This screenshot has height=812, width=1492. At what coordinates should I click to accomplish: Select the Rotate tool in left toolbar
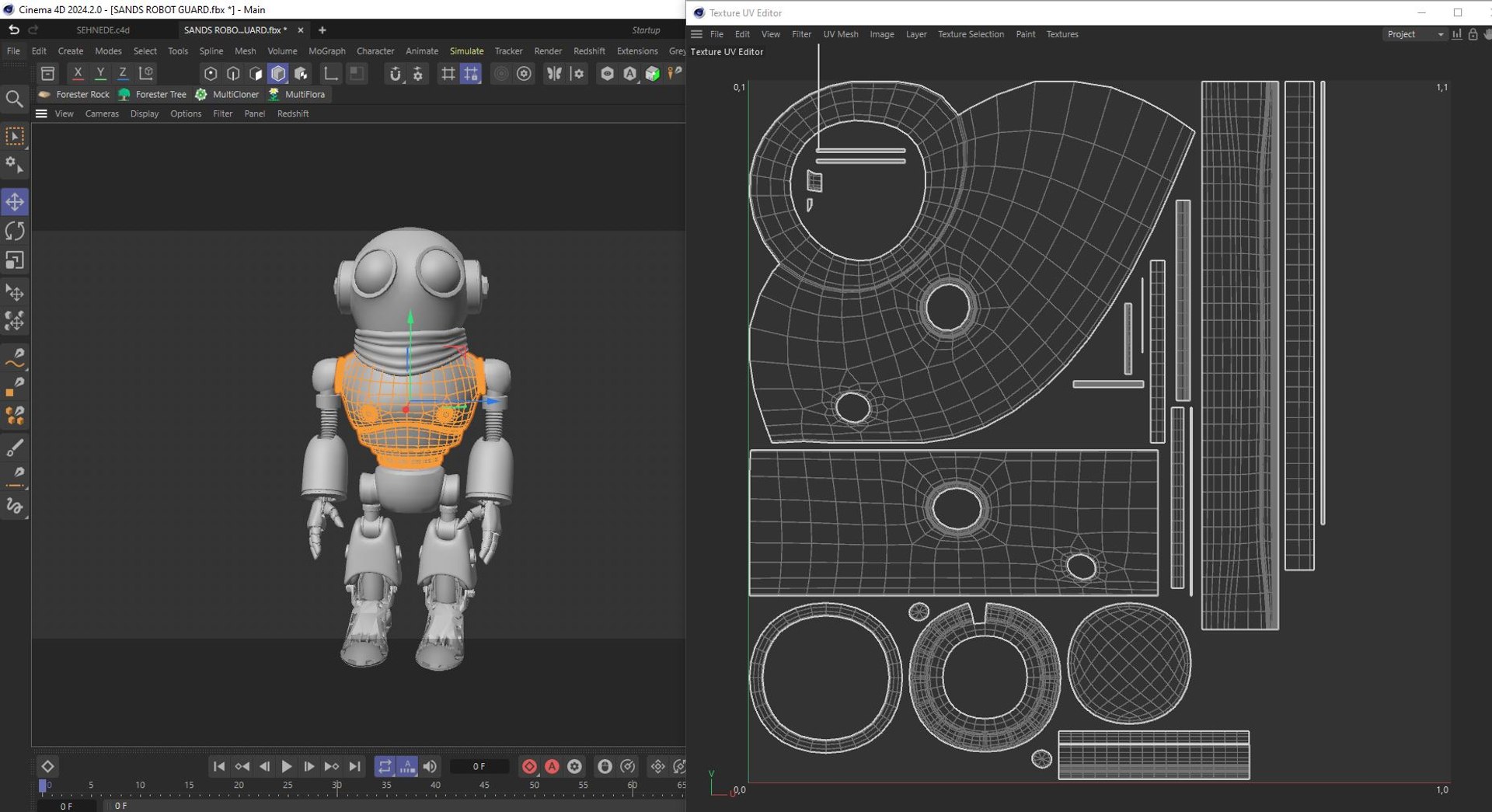pos(15,231)
